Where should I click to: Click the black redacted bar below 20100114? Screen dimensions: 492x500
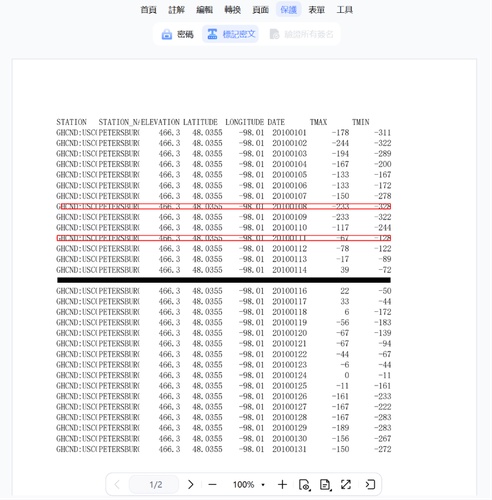pyautogui.click(x=224, y=280)
